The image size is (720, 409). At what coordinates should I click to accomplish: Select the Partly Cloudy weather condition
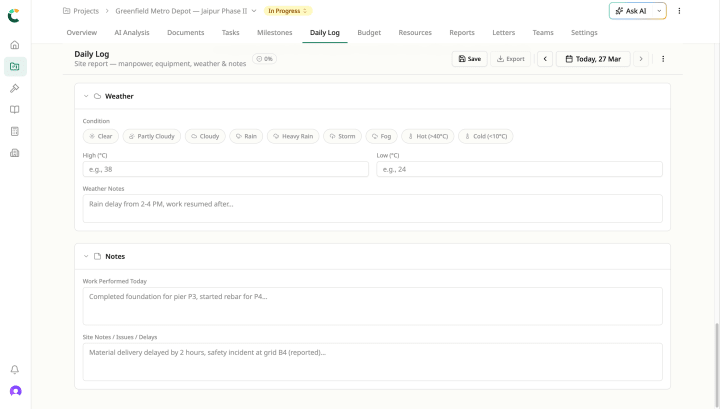(x=152, y=136)
